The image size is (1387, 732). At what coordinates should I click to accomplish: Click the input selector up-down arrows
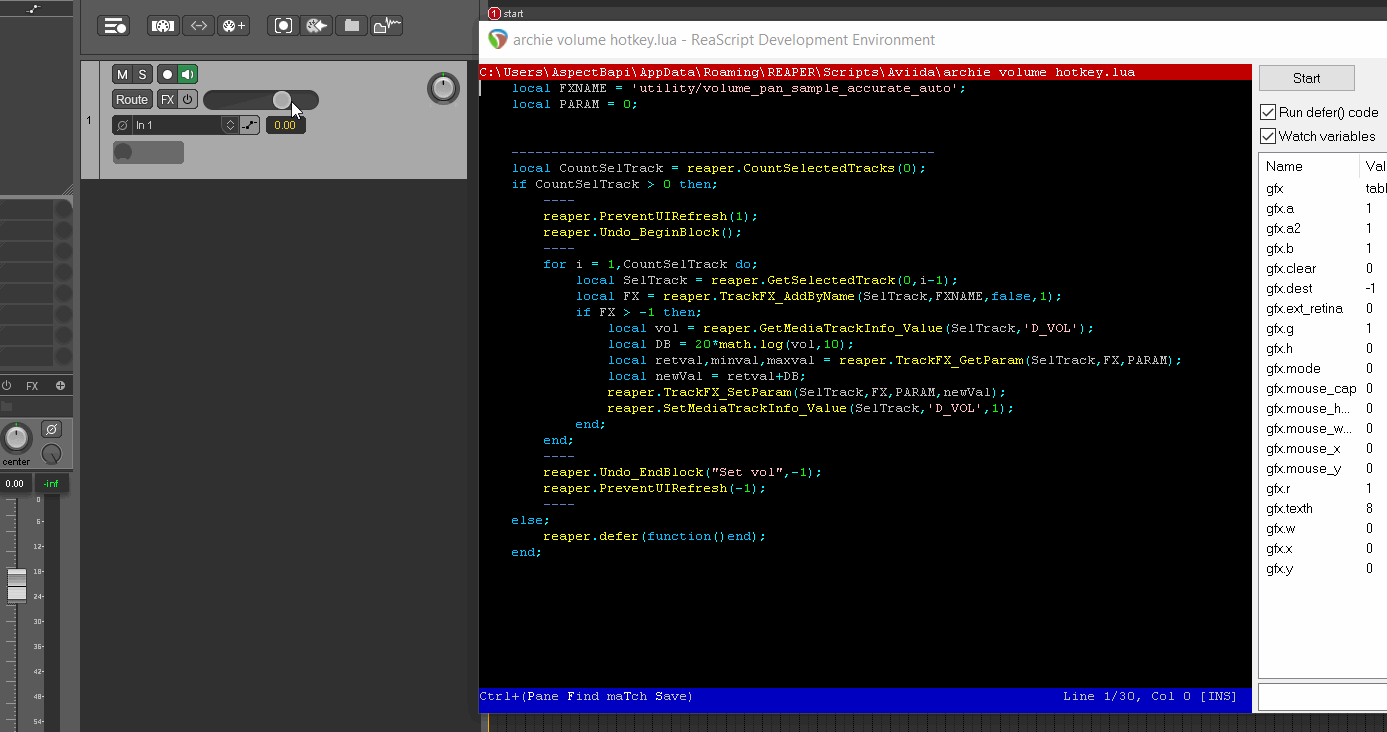pos(230,125)
